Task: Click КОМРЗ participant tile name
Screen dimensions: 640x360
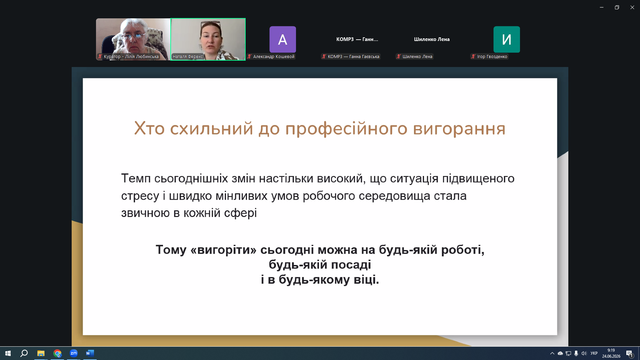Action: 357,39
